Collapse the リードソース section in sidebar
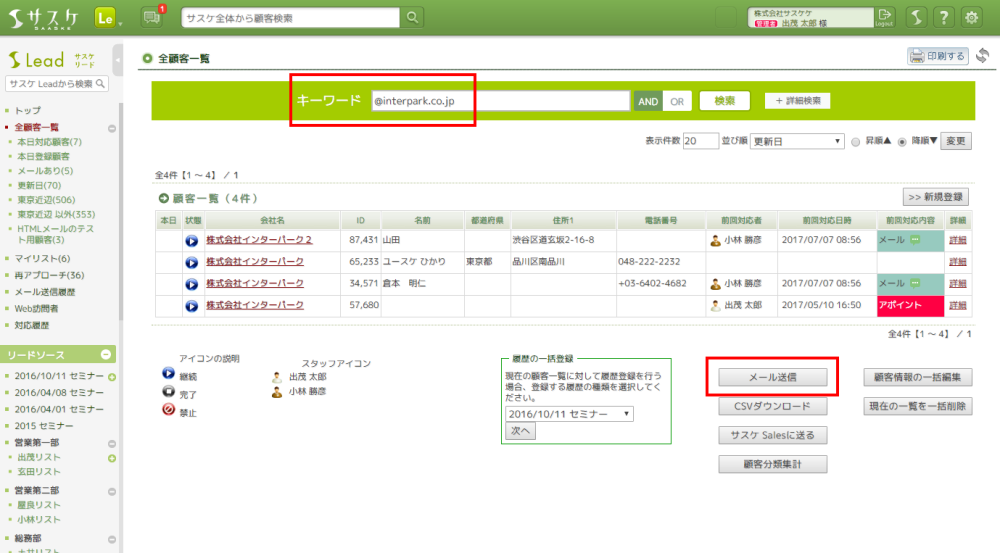The height and width of the screenshot is (553, 1000). pos(106,355)
